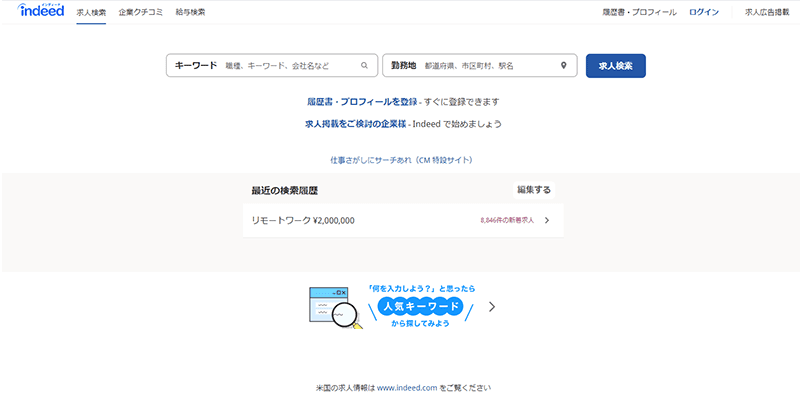Image resolution: width=800 pixels, height=410 pixels.
Task: Click the Indeed logo
Action: (x=41, y=10)
